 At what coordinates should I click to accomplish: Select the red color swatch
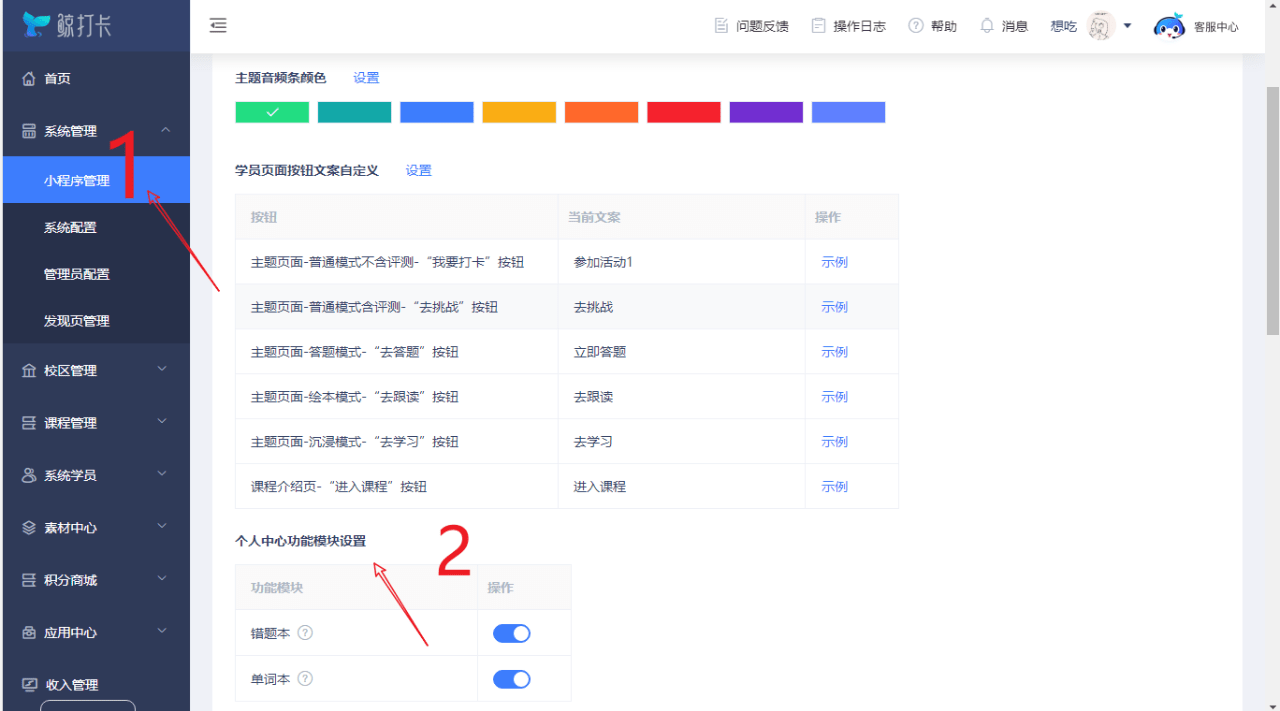[x=684, y=112]
